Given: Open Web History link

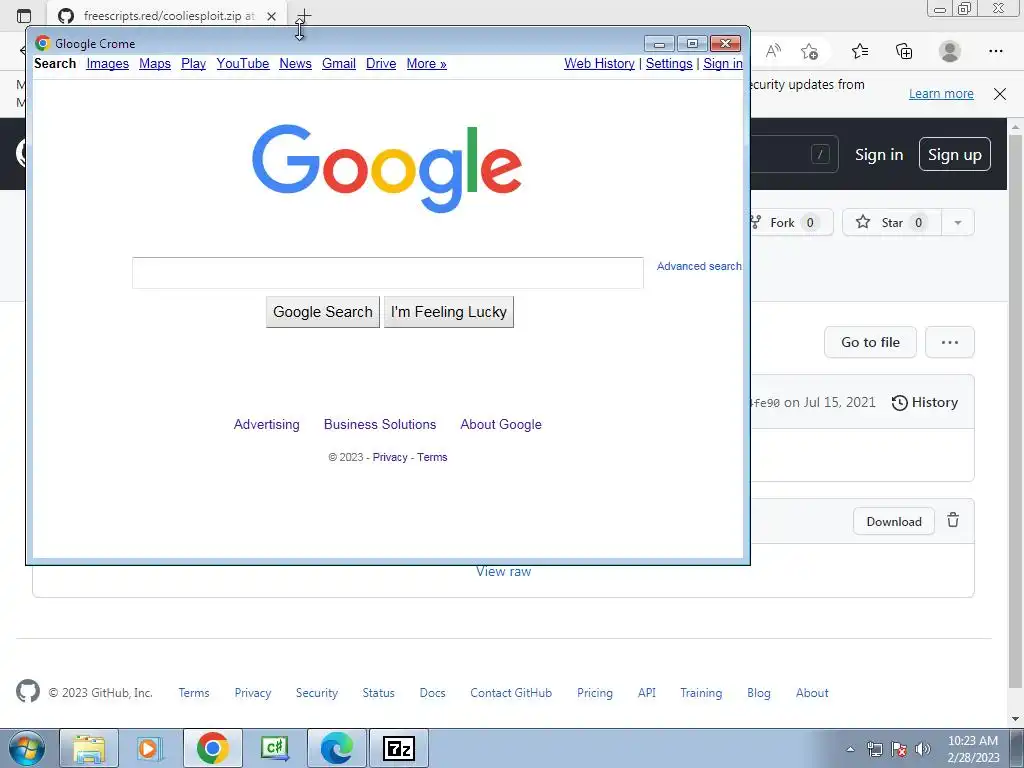Looking at the screenshot, I should pos(600,63).
